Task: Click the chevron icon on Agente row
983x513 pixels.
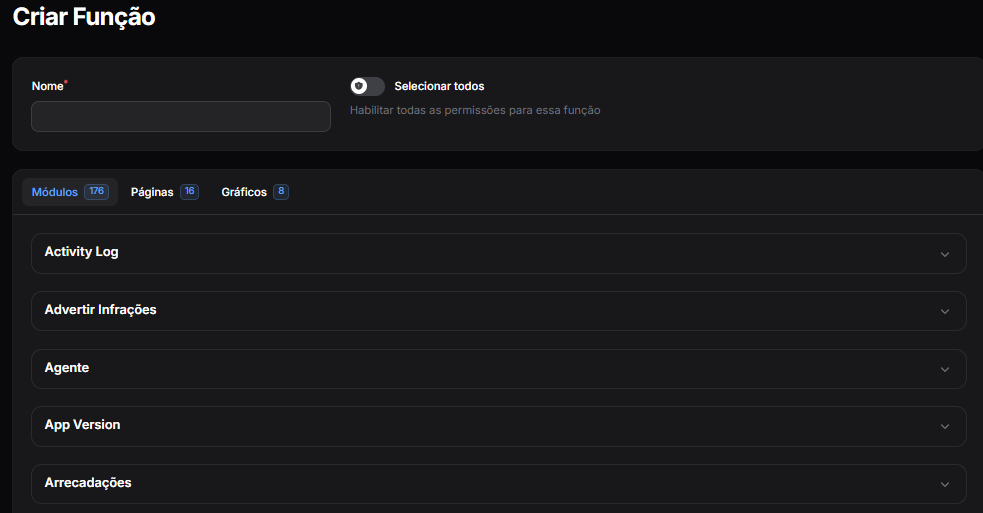Action: point(944,369)
